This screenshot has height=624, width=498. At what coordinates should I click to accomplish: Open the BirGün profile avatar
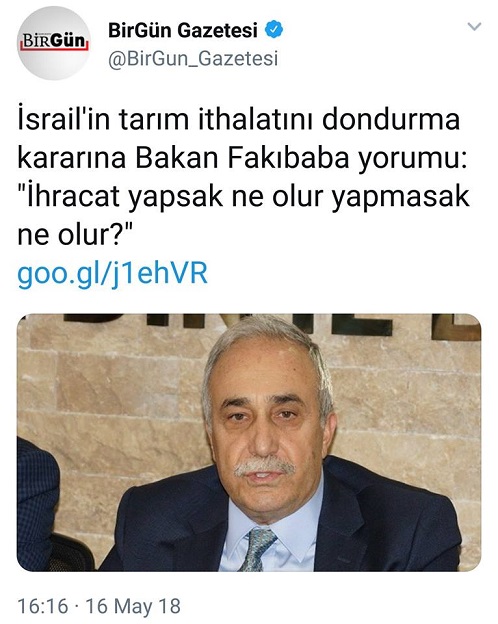[55, 43]
